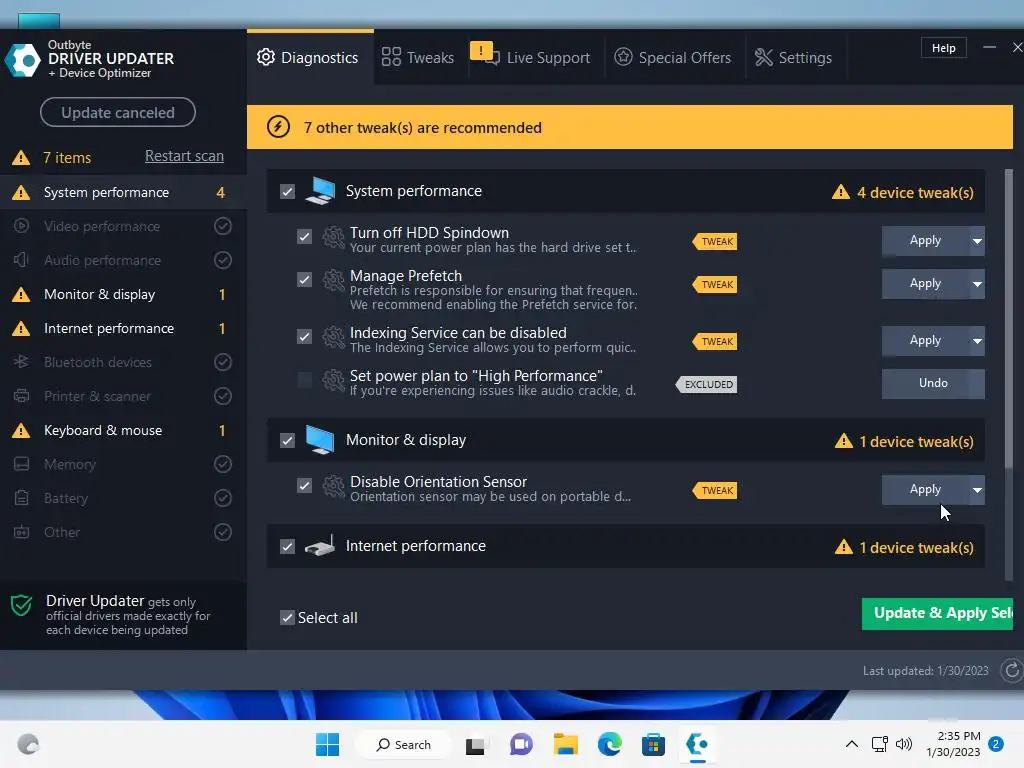Click warning triangle next to 7 items
1024x768 pixels.
pos(21,157)
